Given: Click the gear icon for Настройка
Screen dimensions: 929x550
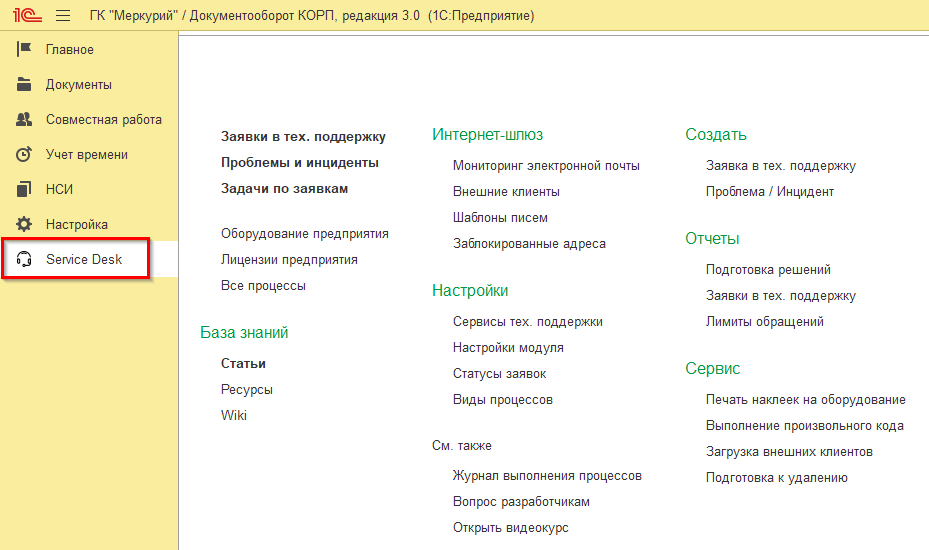Looking at the screenshot, I should point(25,225).
